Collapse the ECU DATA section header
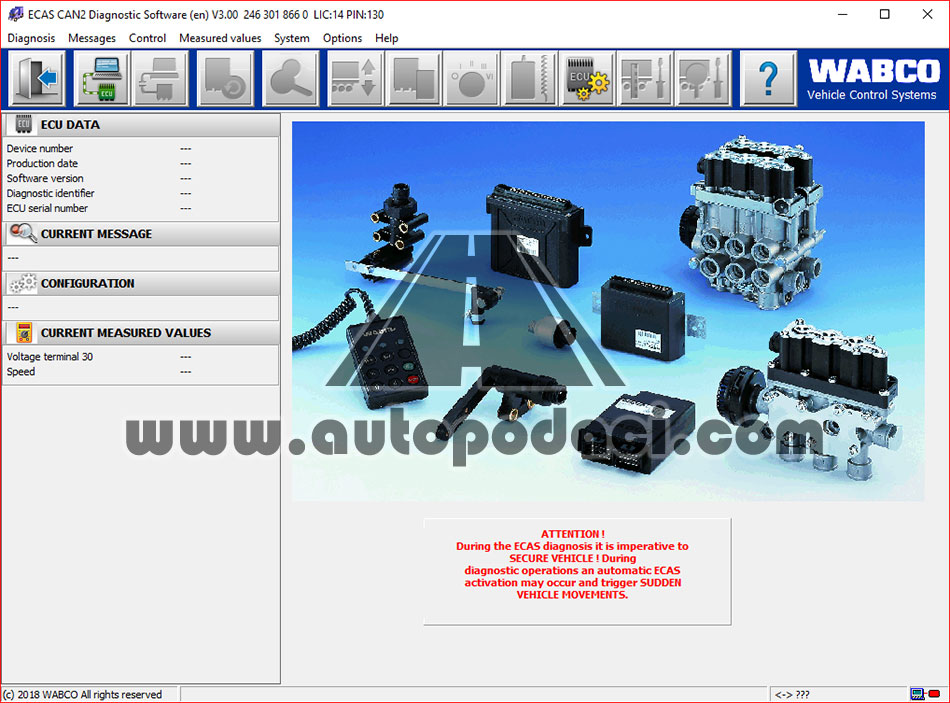The width and height of the screenshot is (950, 703). (141, 125)
